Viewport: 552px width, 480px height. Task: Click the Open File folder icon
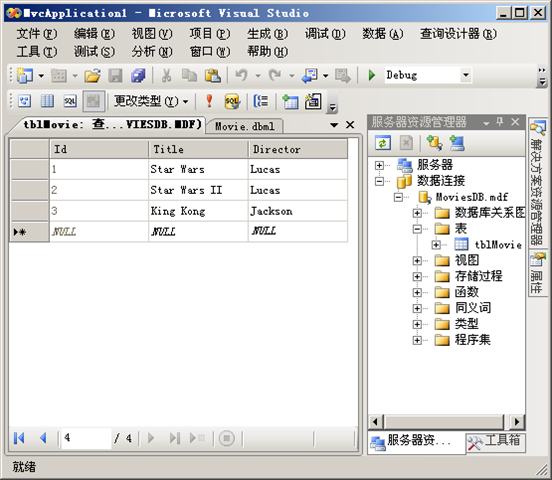(x=93, y=75)
